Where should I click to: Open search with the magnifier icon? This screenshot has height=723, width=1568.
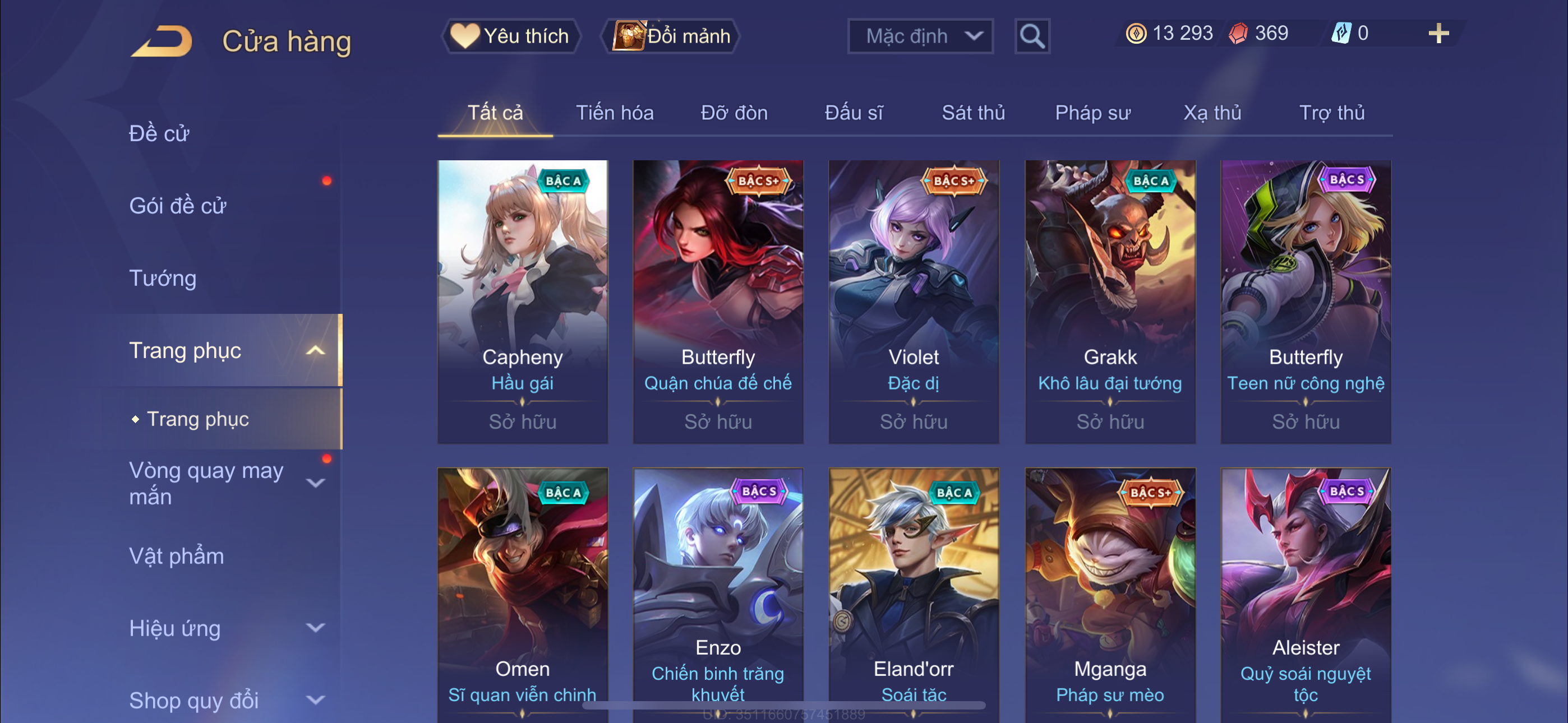[1032, 36]
